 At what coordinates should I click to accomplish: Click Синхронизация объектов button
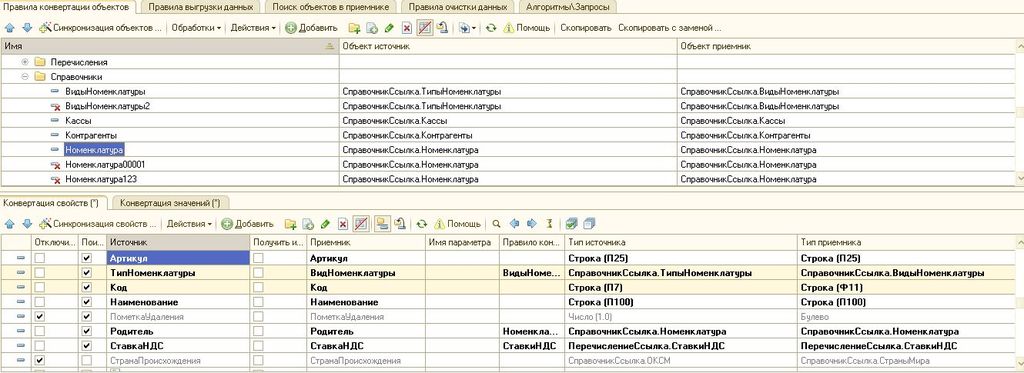point(100,28)
